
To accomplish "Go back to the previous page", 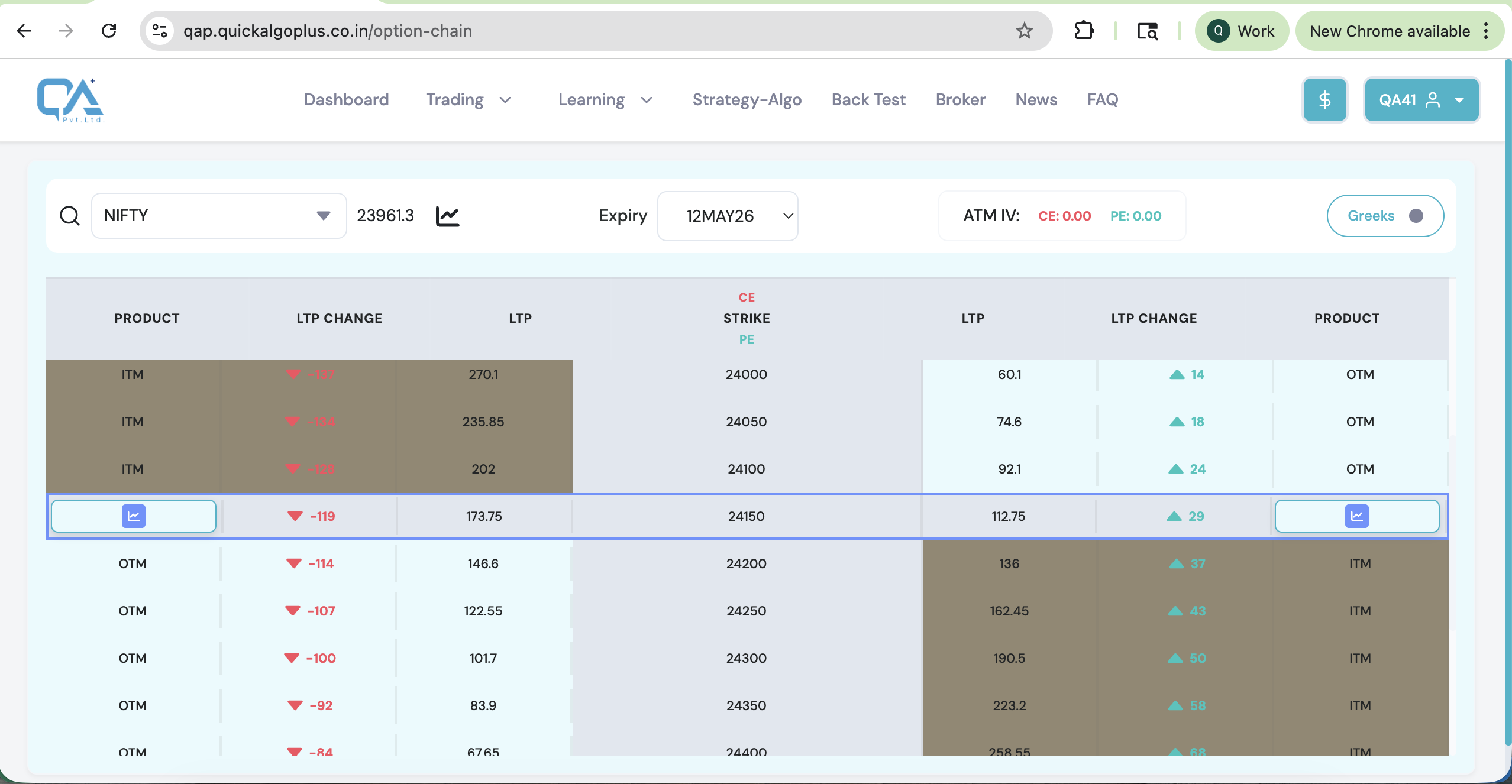I will tap(24, 31).
